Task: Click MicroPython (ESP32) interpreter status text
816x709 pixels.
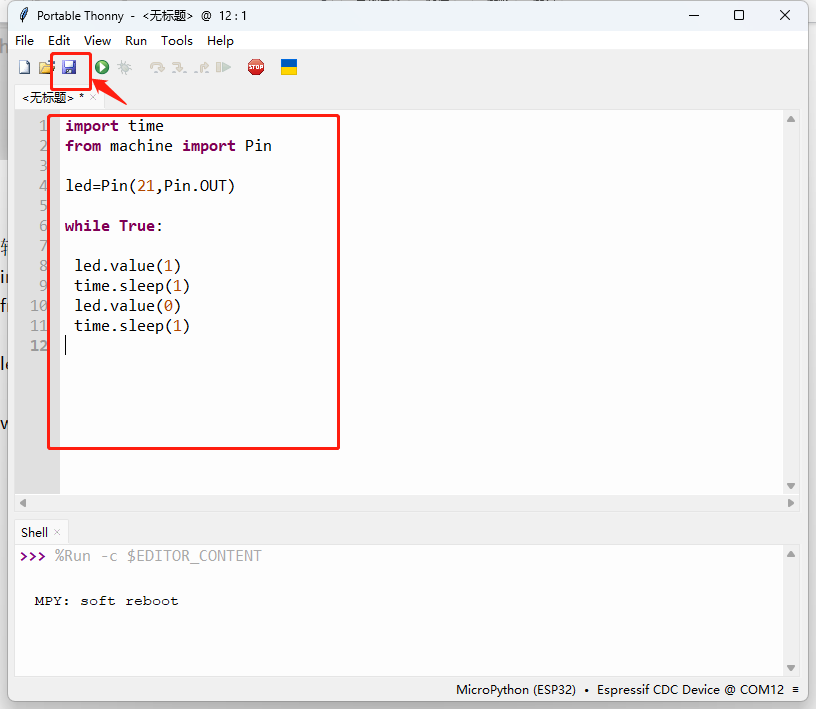Action: click(x=516, y=690)
